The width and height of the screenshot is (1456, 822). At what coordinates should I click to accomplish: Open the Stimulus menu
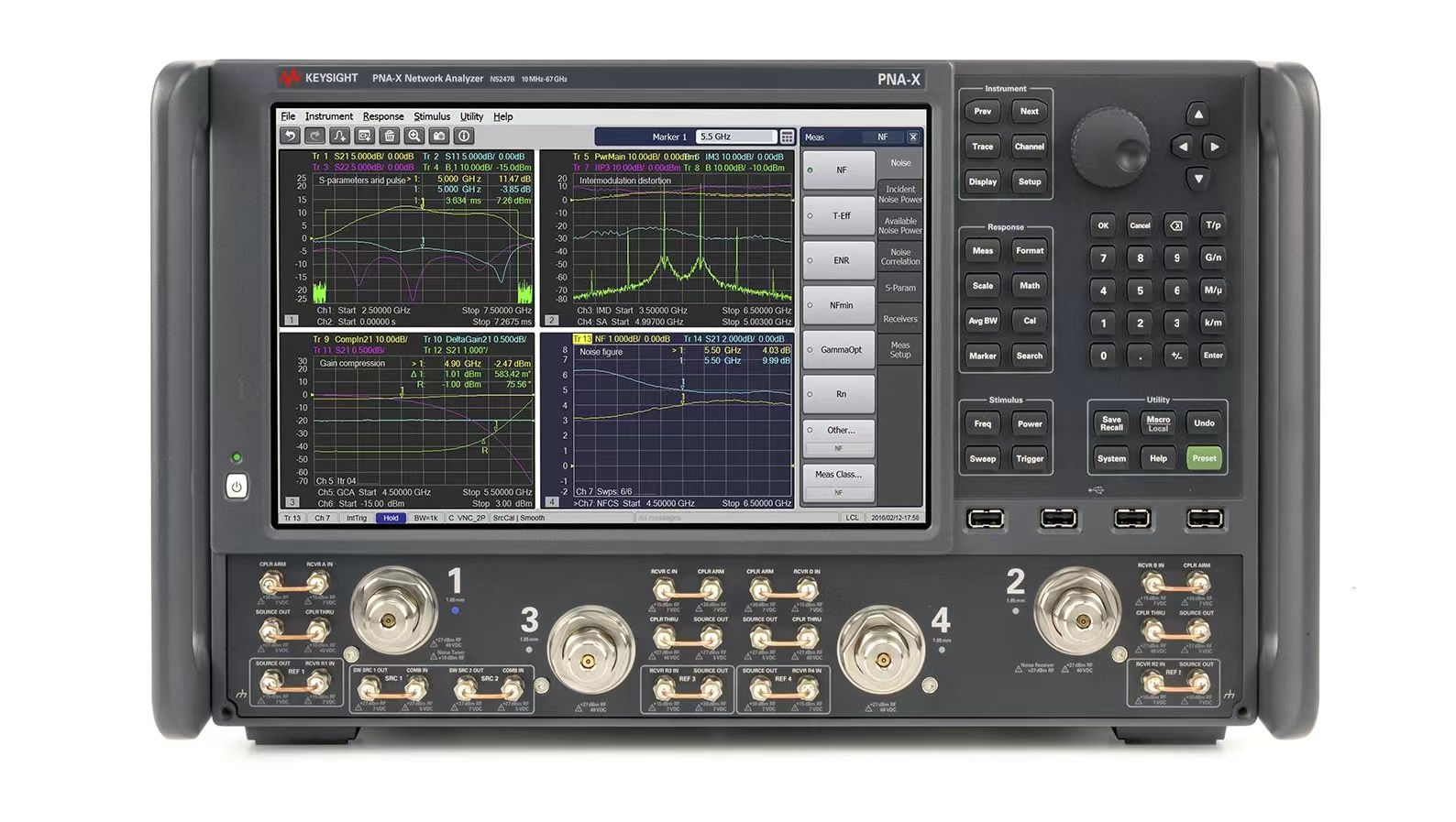pyautogui.click(x=431, y=117)
